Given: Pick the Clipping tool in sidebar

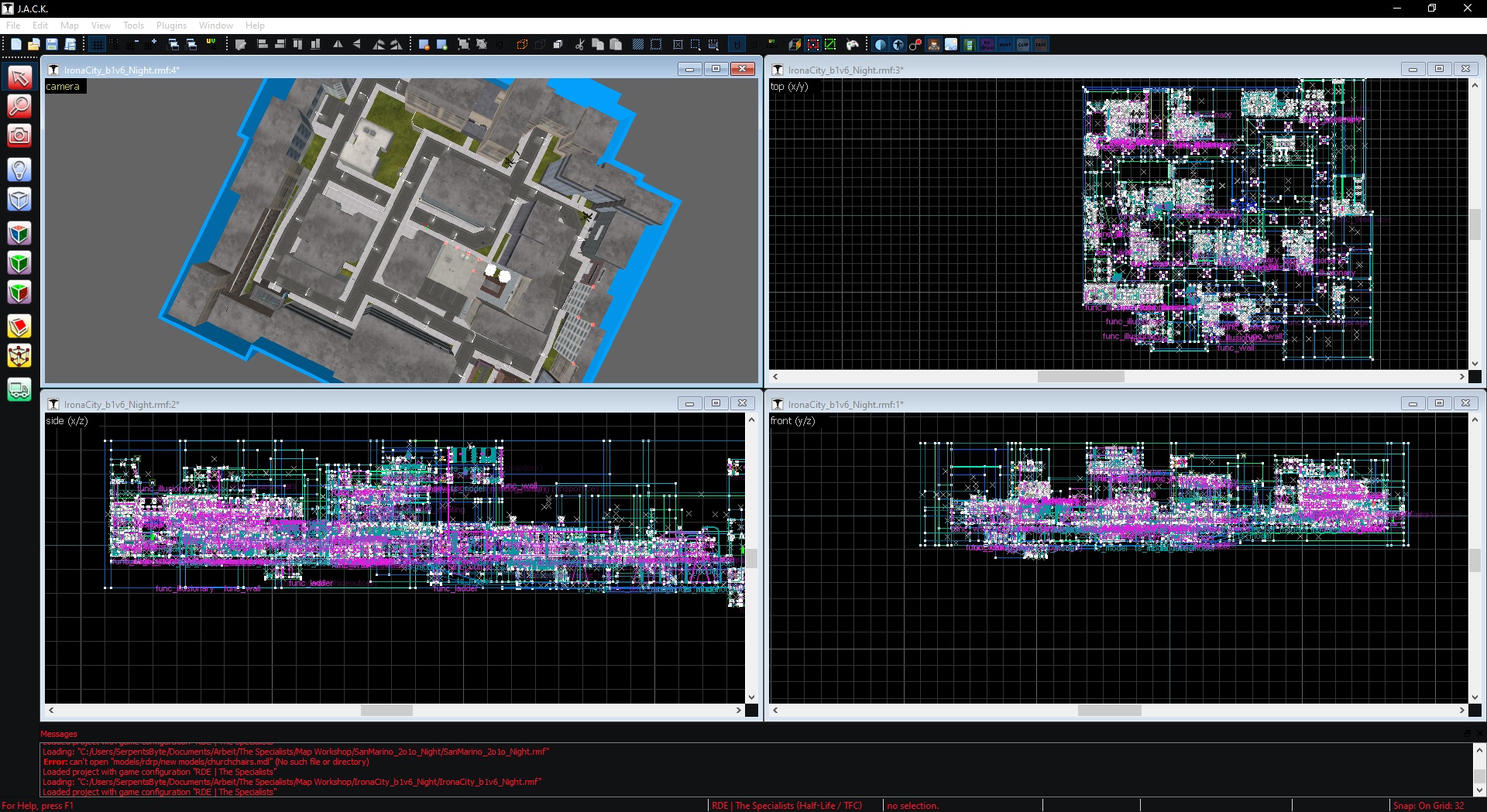Looking at the screenshot, I should coord(19,327).
